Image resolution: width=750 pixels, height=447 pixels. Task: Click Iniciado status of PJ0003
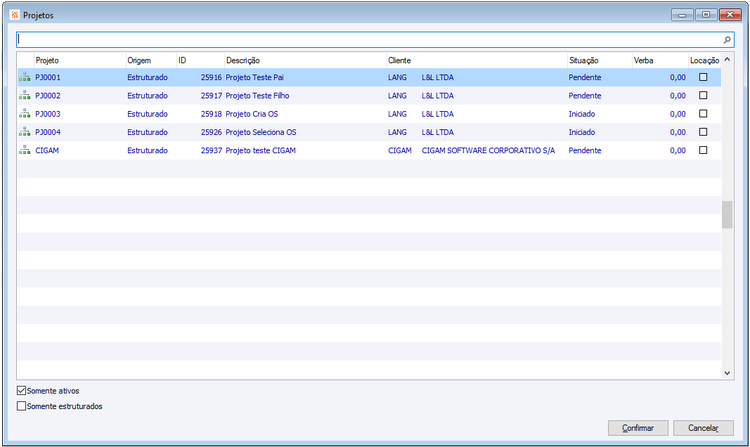point(582,114)
